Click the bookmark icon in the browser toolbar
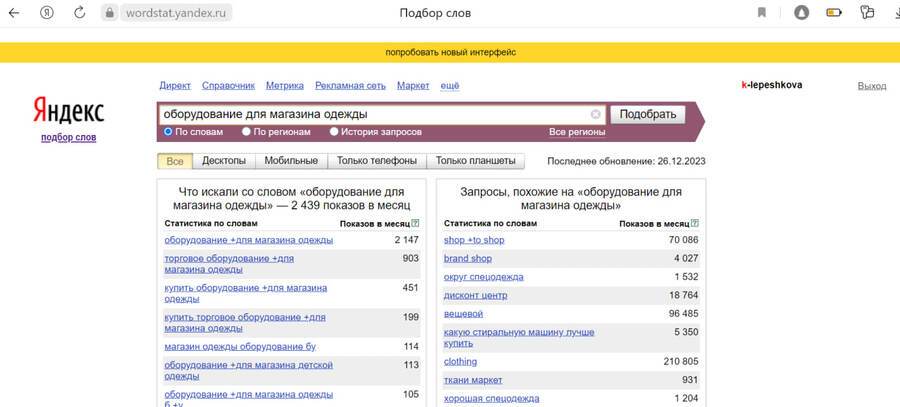The width and height of the screenshot is (900, 407). pyautogui.click(x=762, y=13)
